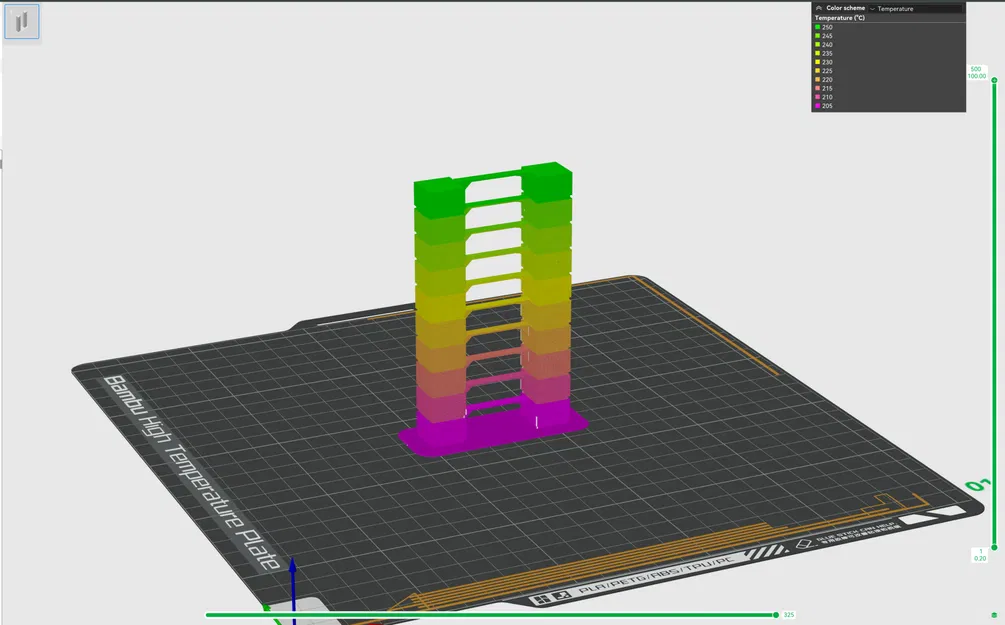Image resolution: width=1005 pixels, height=625 pixels.
Task: Click the bottom handle of the layer slider
Action: (x=994, y=547)
